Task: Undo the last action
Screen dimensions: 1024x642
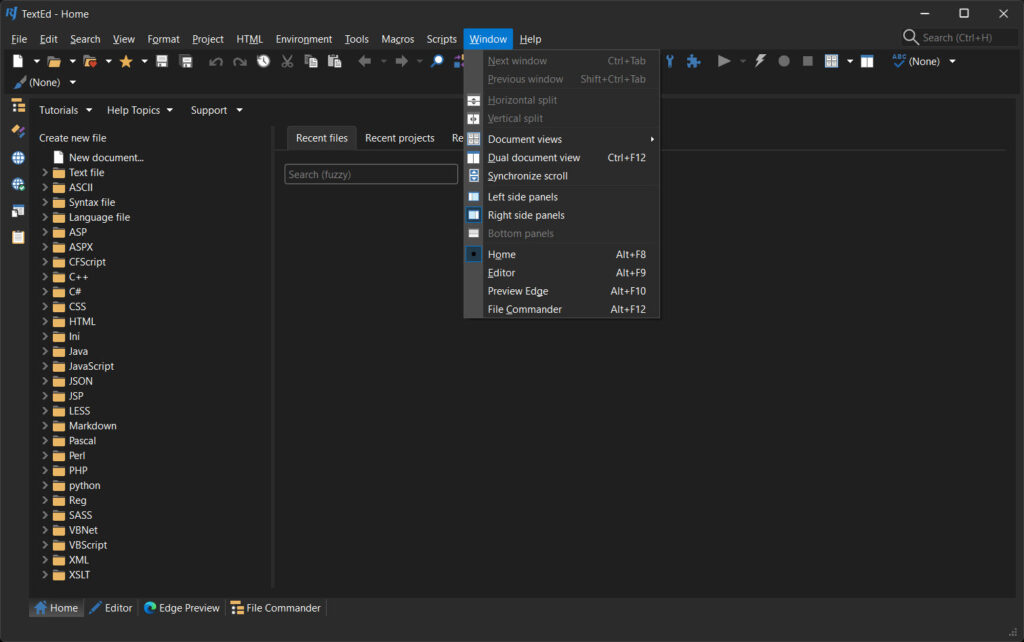Action: tap(216, 61)
